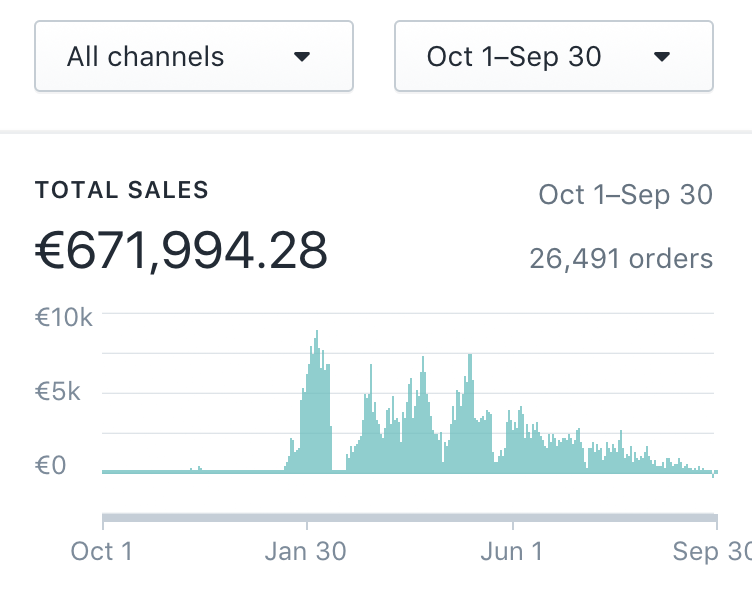The height and width of the screenshot is (598, 752).
Task: Expand the Oct 1–Sep 30 date range selector
Action: pos(553,56)
